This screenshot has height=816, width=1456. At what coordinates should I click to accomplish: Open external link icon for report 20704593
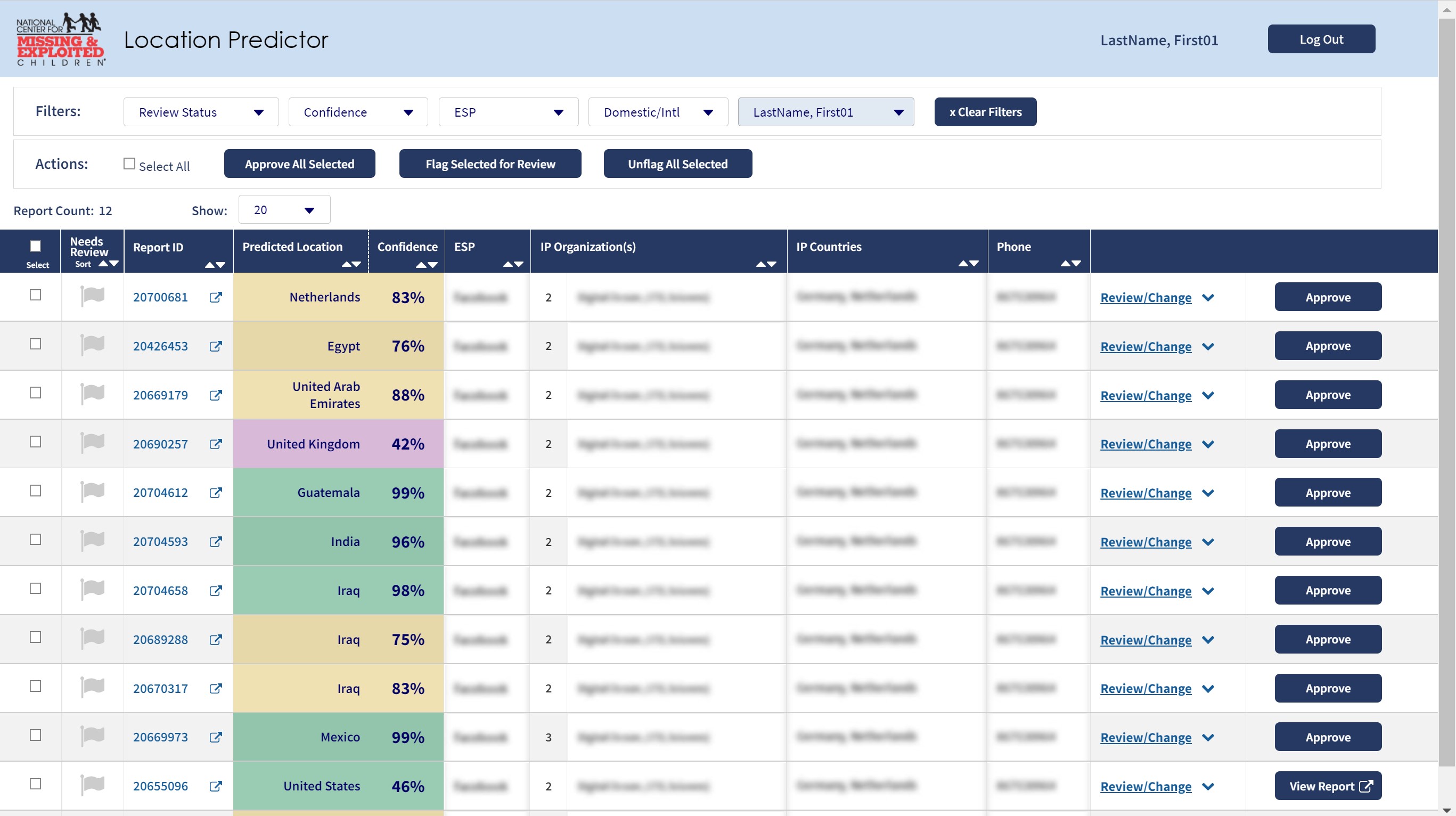pos(215,541)
